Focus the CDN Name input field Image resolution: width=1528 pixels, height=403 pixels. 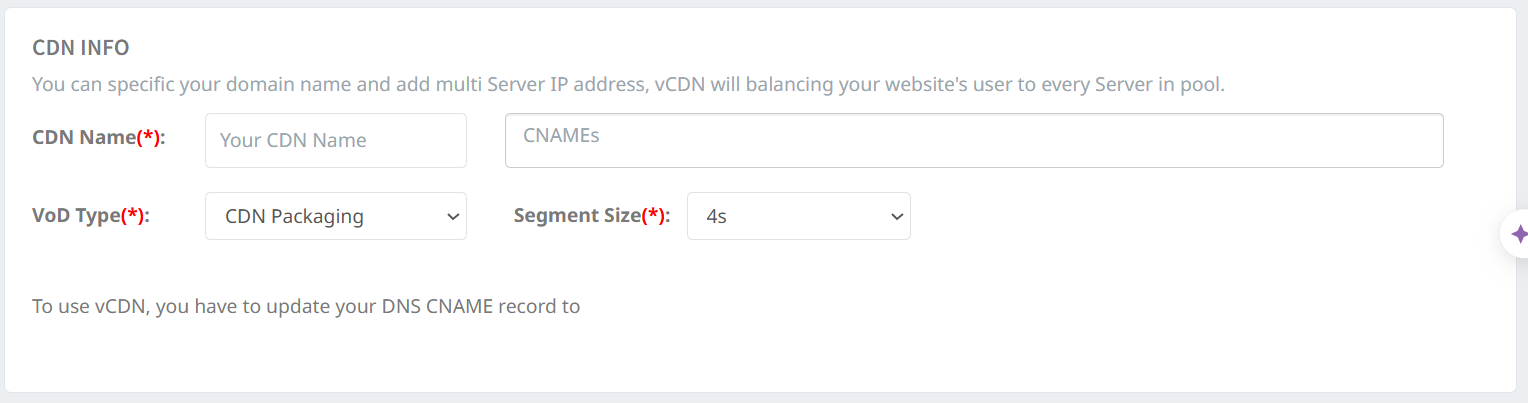click(335, 140)
